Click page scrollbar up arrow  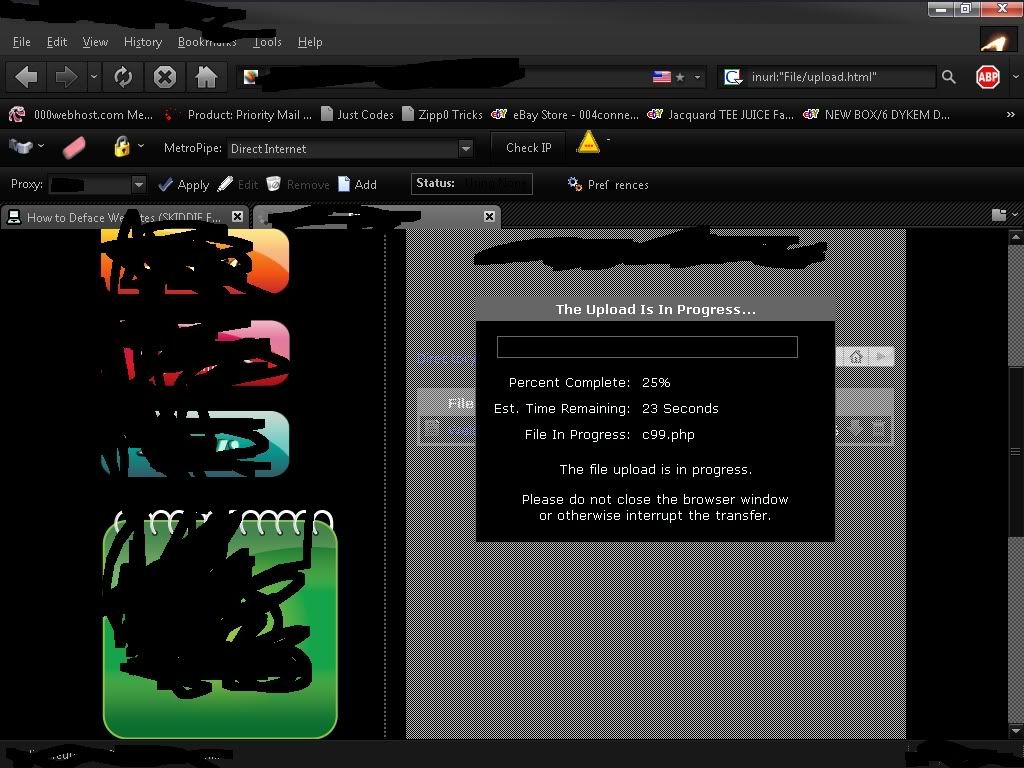pyautogui.click(x=1016, y=238)
